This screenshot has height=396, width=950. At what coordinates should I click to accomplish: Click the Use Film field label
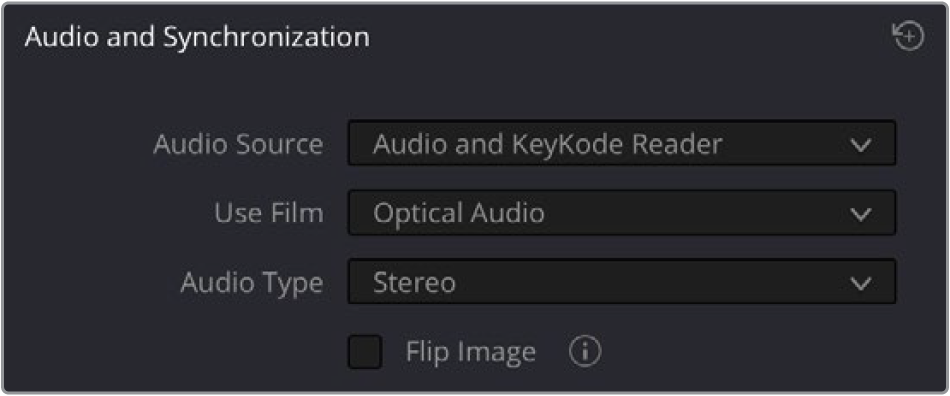tap(269, 213)
